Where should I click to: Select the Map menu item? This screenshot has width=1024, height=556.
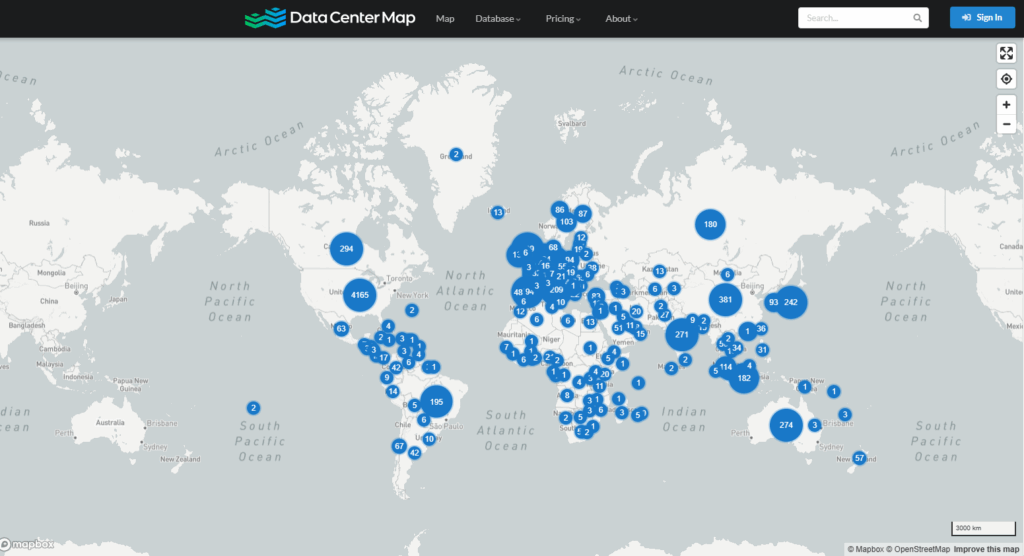point(445,18)
